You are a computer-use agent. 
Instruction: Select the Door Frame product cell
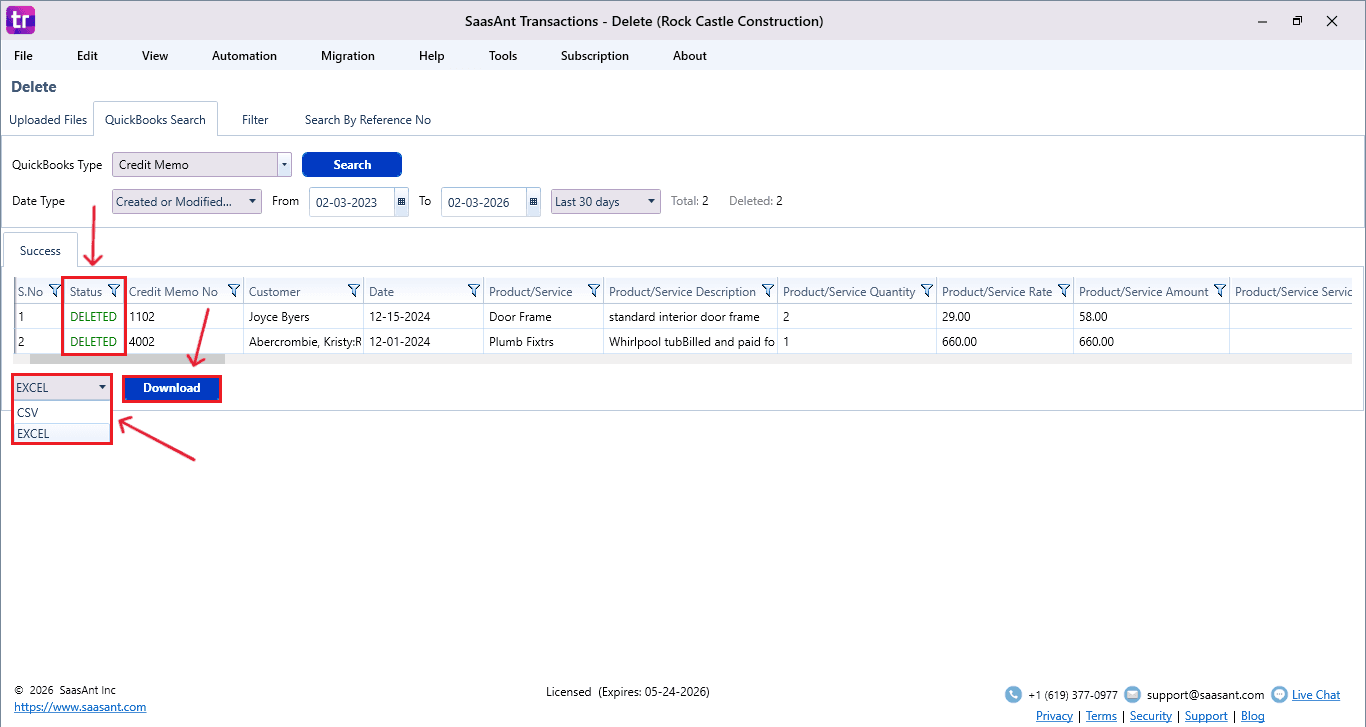pos(544,317)
